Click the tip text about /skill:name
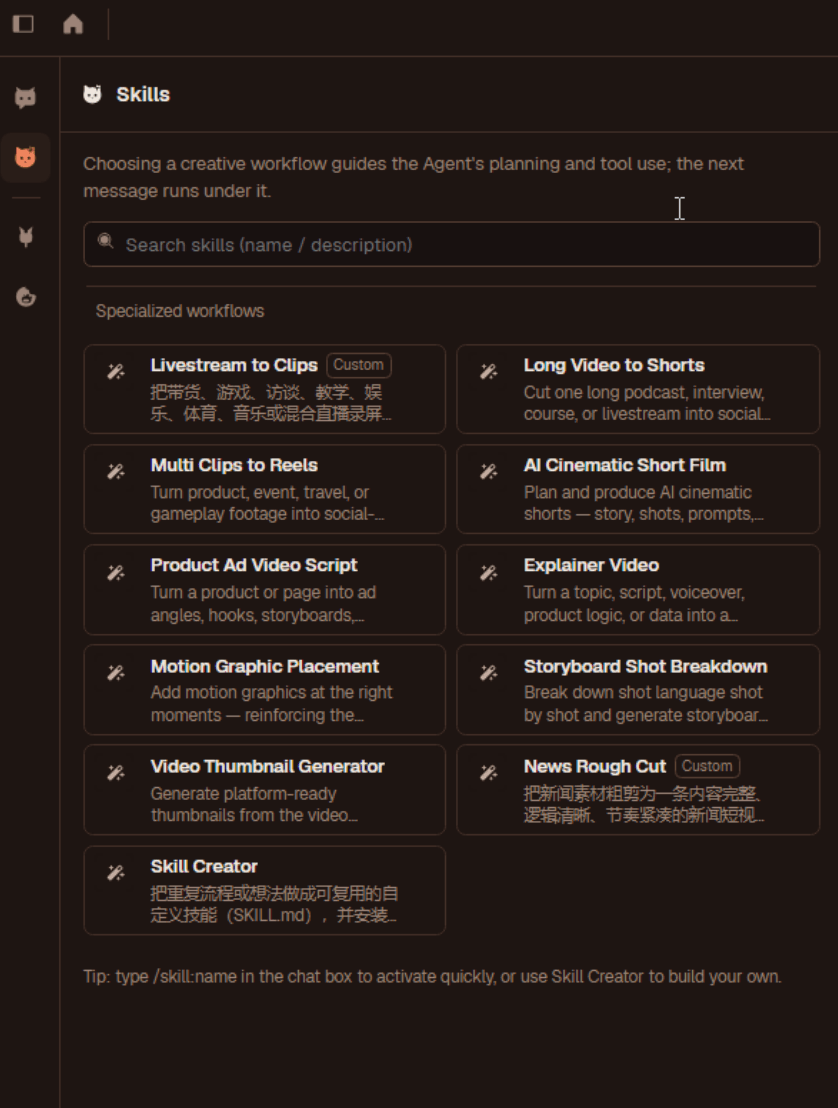 point(432,977)
